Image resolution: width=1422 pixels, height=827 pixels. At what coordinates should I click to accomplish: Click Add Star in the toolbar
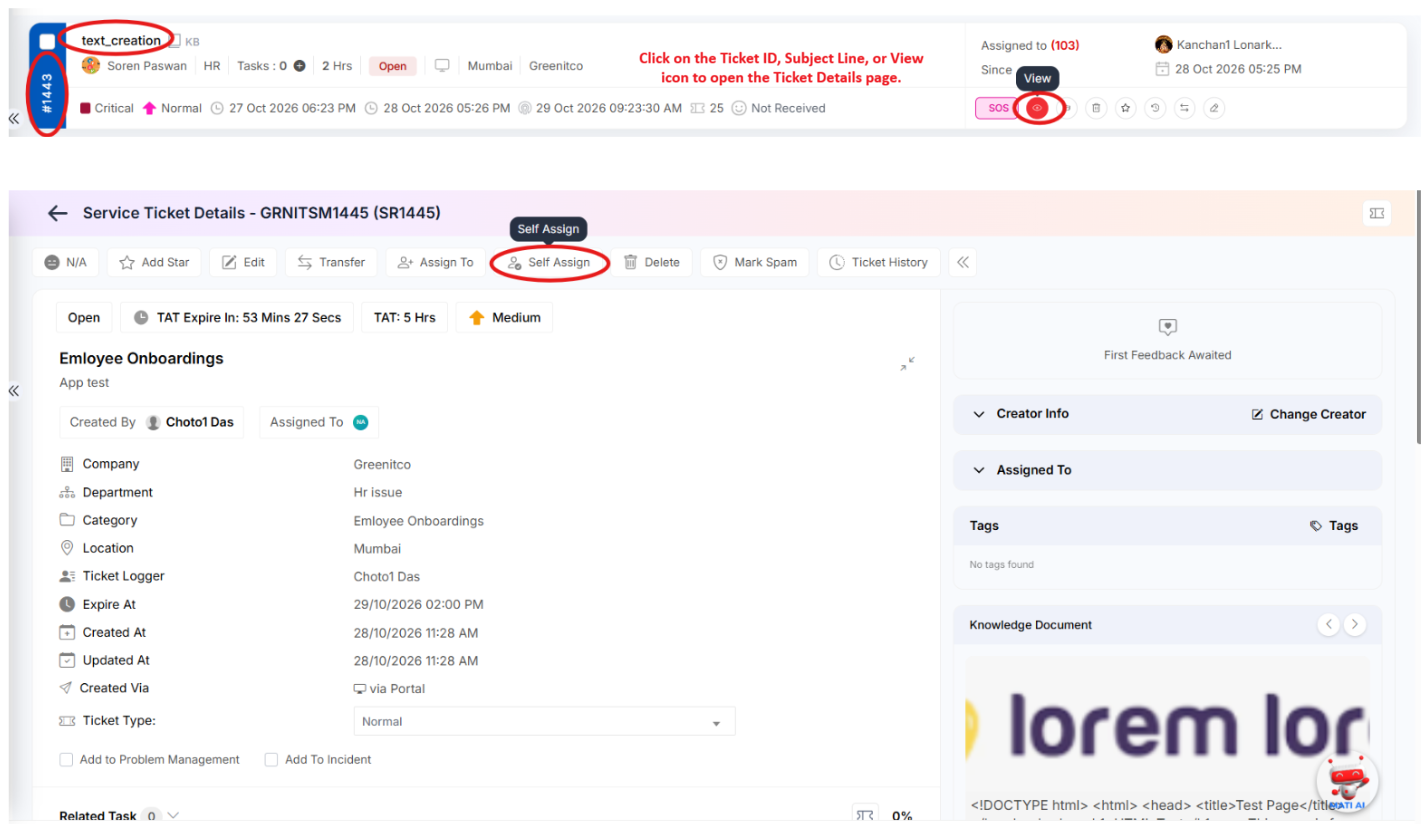(x=154, y=262)
